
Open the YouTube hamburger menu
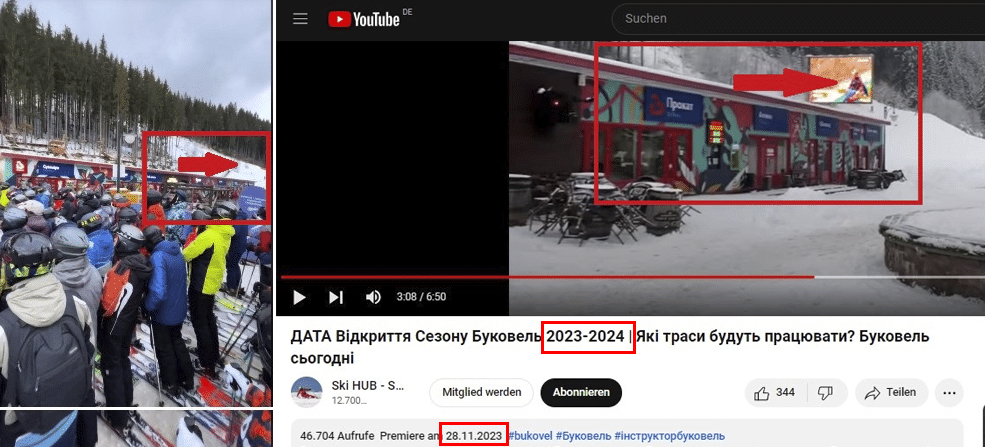point(300,19)
